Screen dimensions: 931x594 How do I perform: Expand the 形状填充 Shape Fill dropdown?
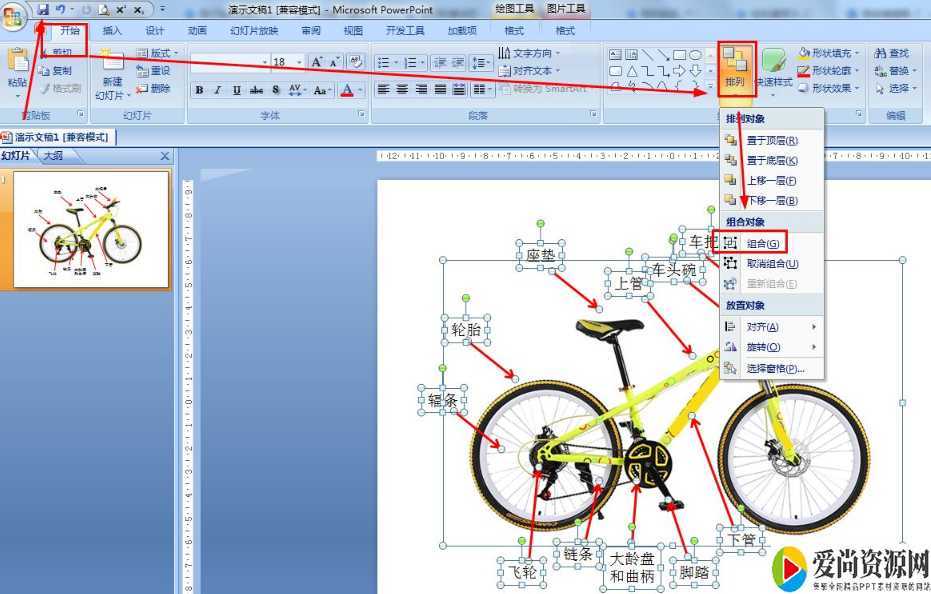859,53
